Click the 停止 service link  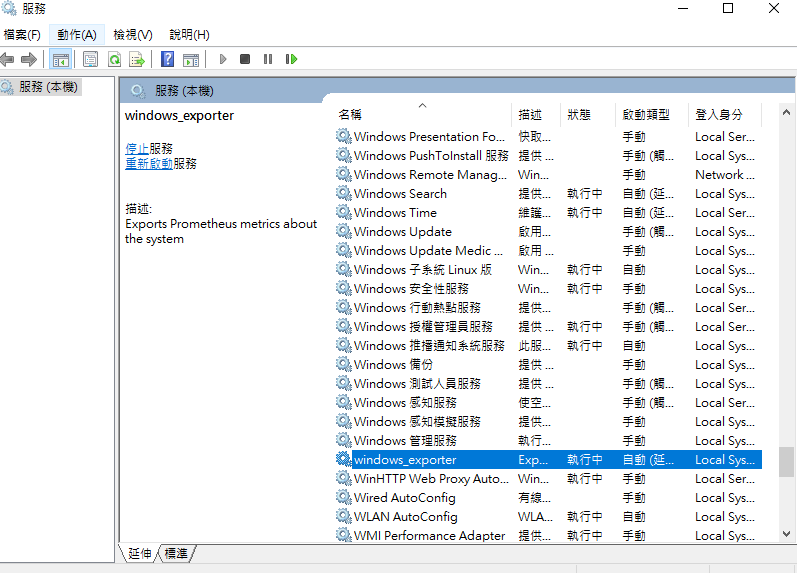tap(136, 148)
